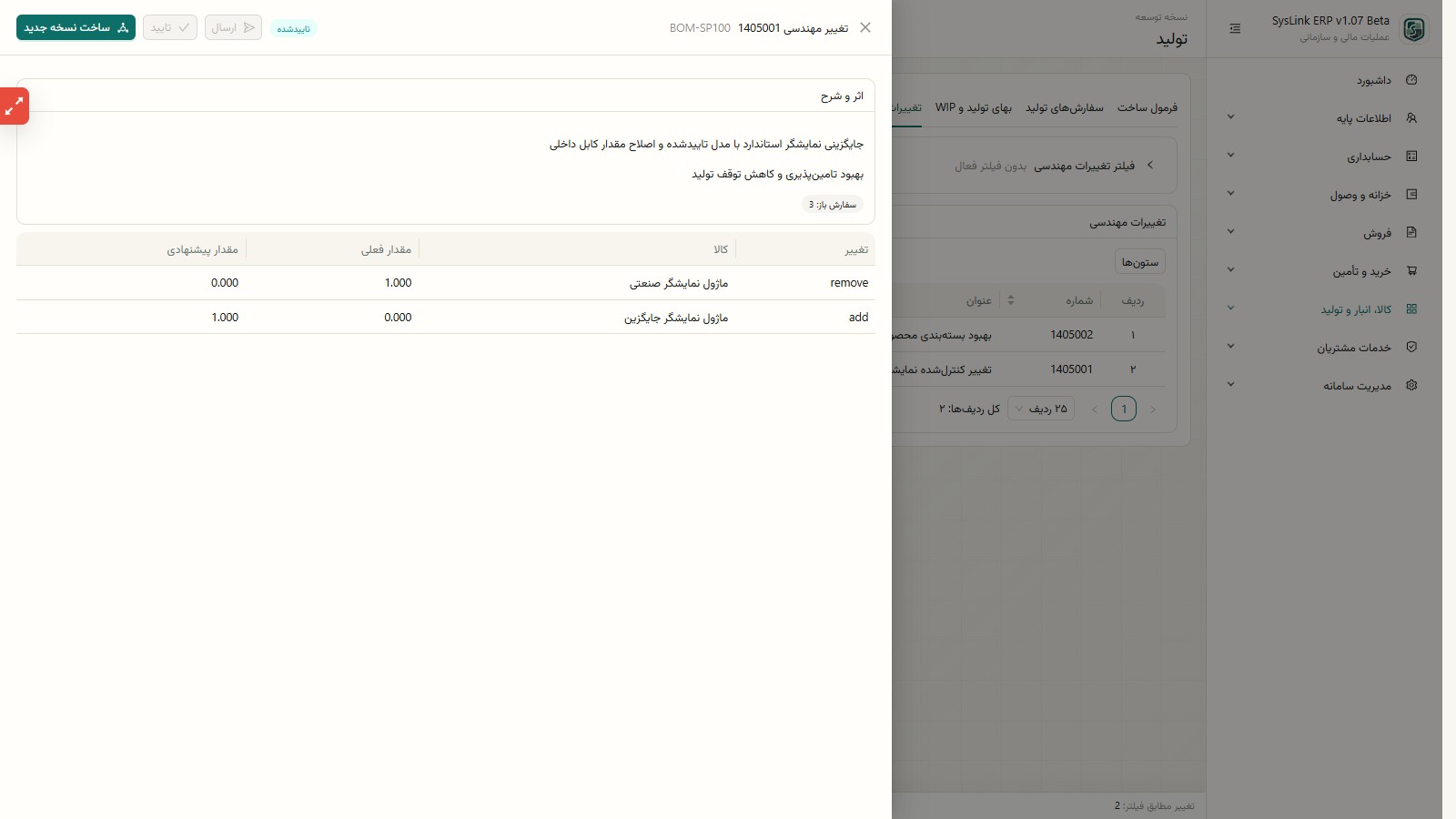The width and height of the screenshot is (1456, 819).
Task: Open داشبورد dashboard icon in sidebar
Action: [1411, 80]
